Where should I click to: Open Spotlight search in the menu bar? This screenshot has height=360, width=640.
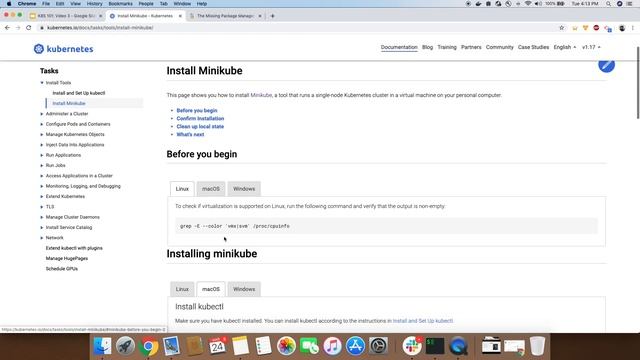(x=608, y=4)
